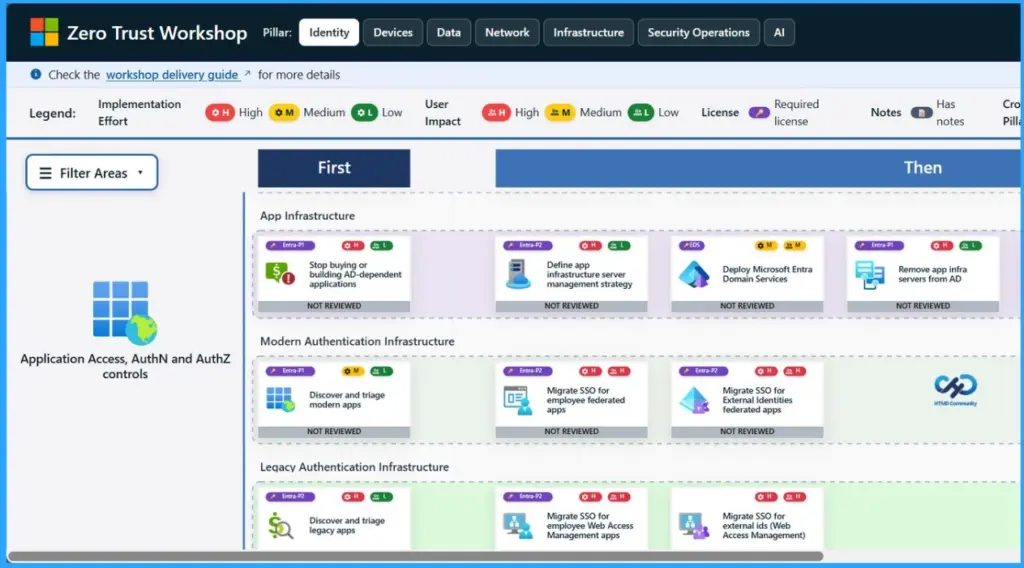Open Discover and triage legacy apps card
Screen dimensions: 1024x568
[x=334, y=520]
